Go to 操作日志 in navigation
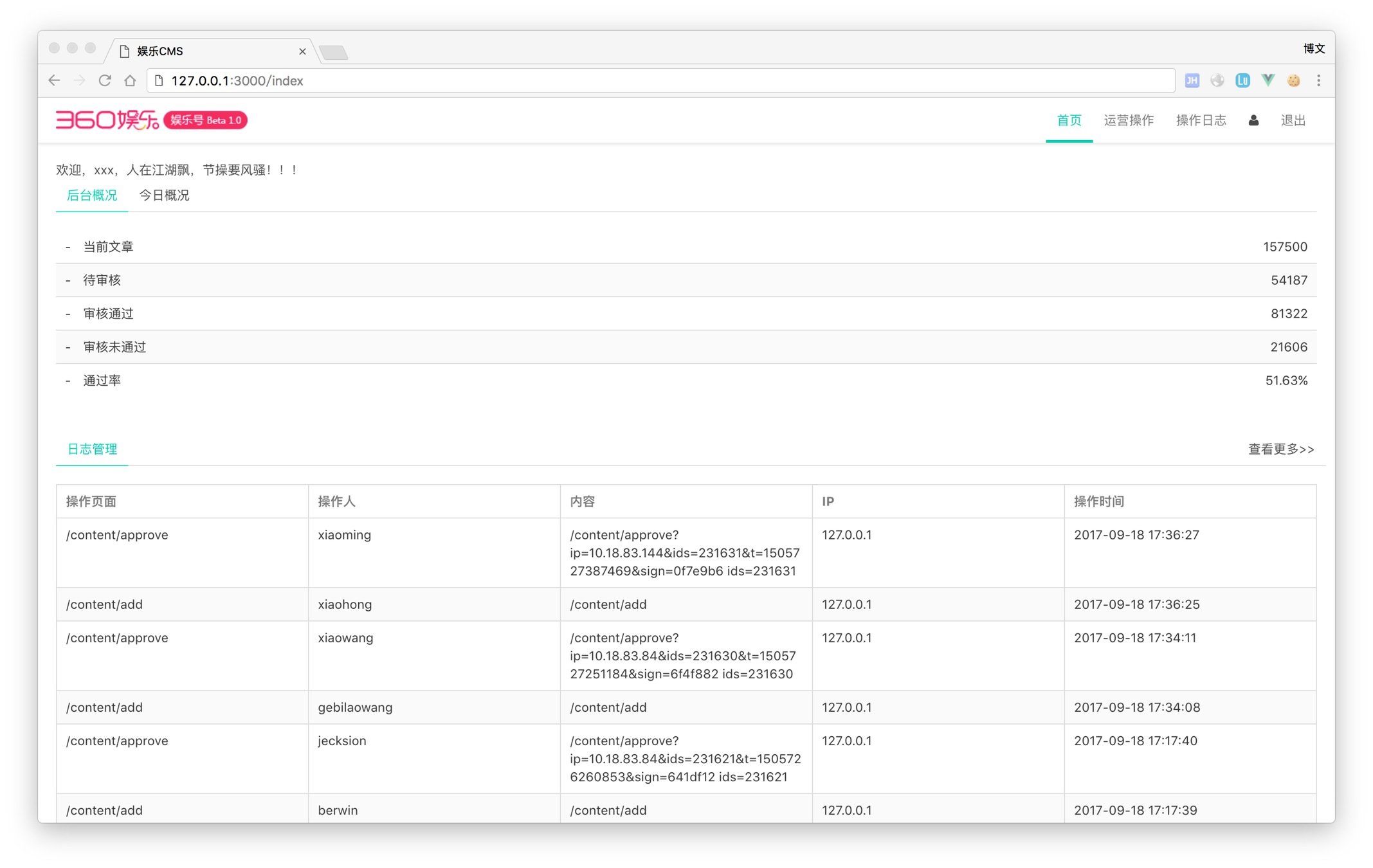The width and height of the screenshot is (1373, 868). point(1201,120)
